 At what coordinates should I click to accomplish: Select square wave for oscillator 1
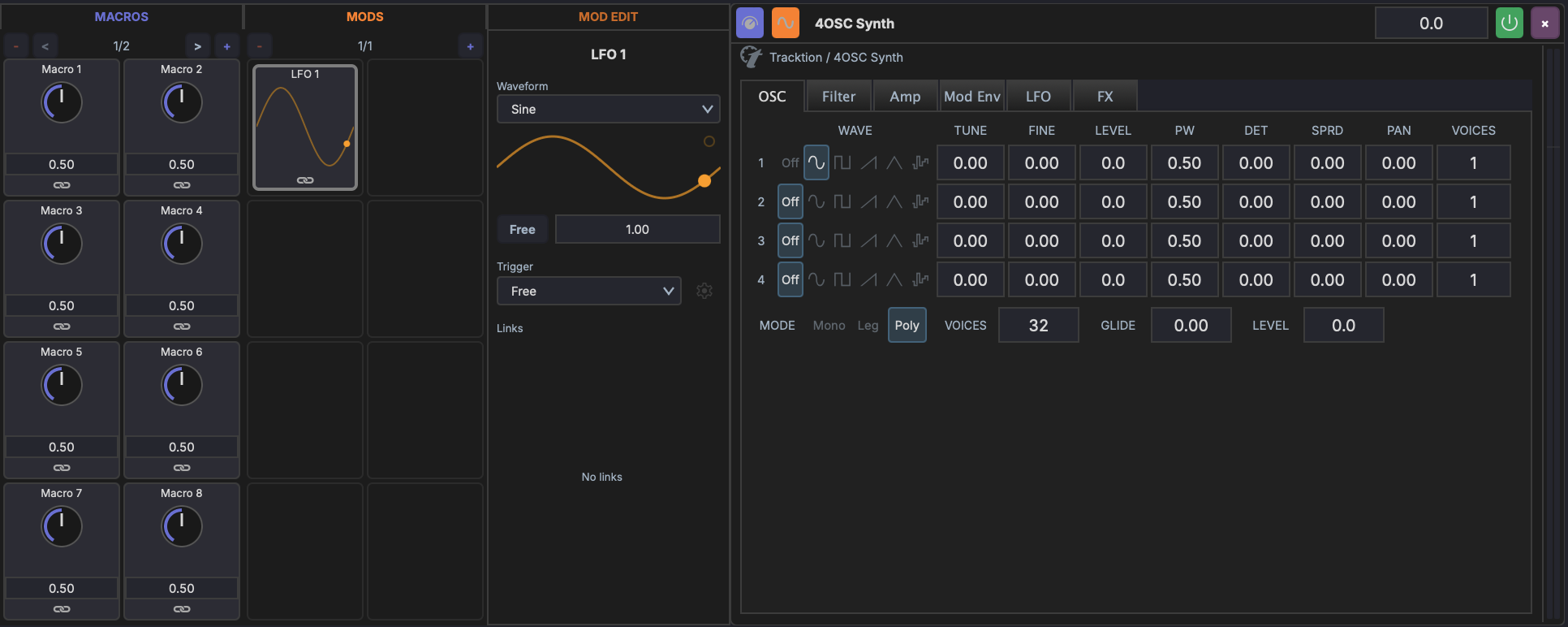click(x=842, y=162)
